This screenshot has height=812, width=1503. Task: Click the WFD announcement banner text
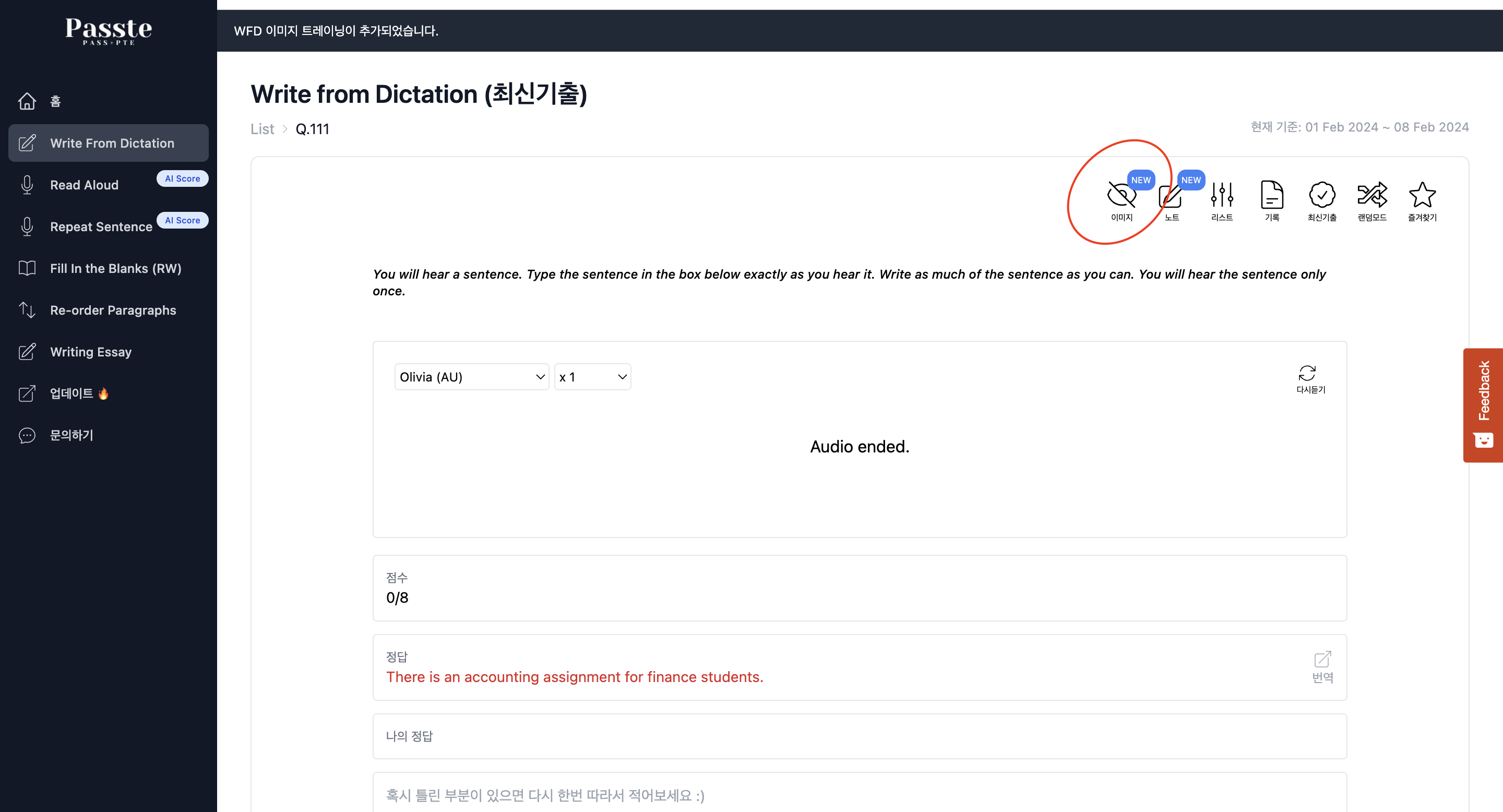point(336,31)
